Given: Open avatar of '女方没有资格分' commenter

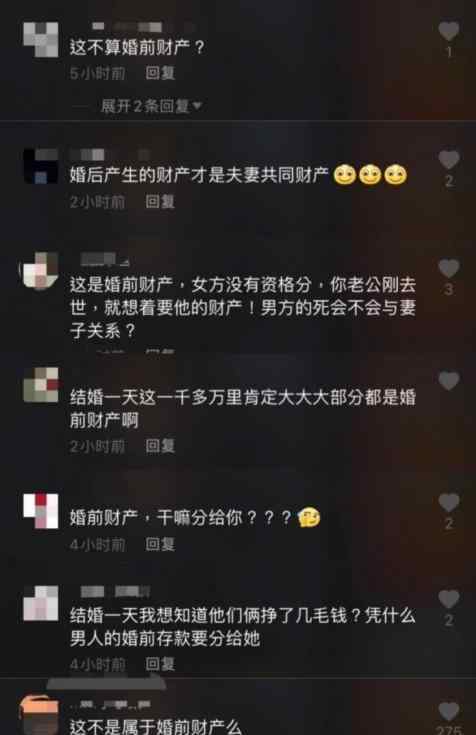Looking at the screenshot, I should tap(41, 270).
